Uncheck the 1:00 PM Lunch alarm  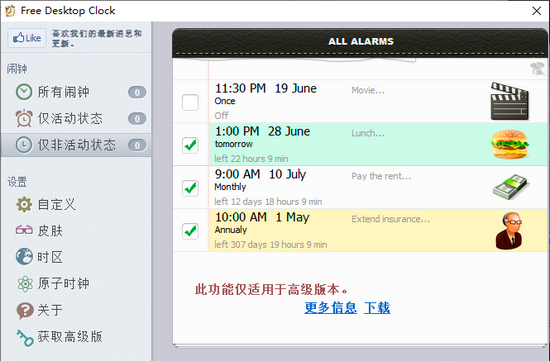click(190, 145)
